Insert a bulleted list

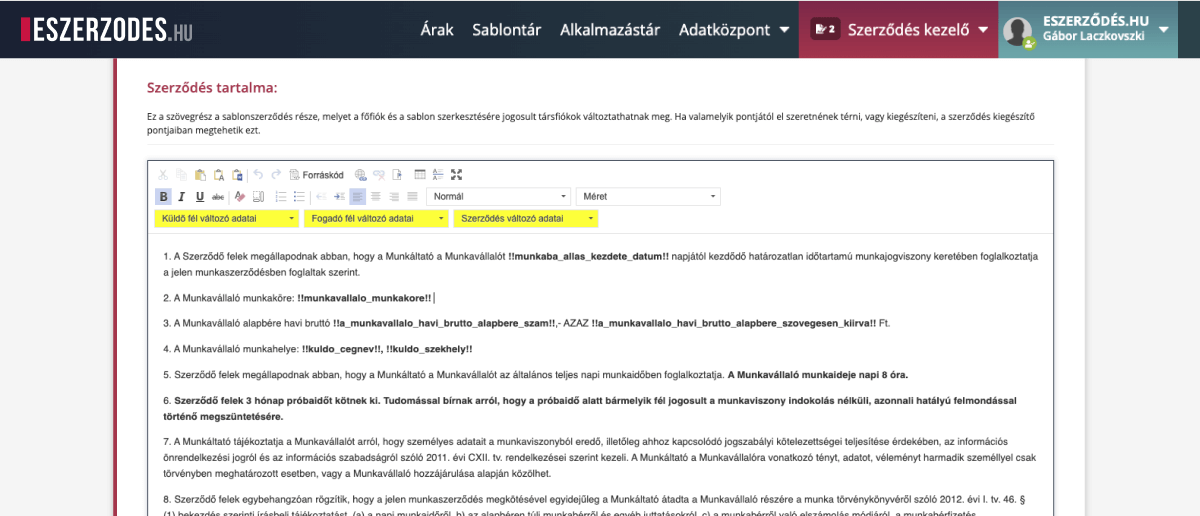pyautogui.click(x=298, y=197)
